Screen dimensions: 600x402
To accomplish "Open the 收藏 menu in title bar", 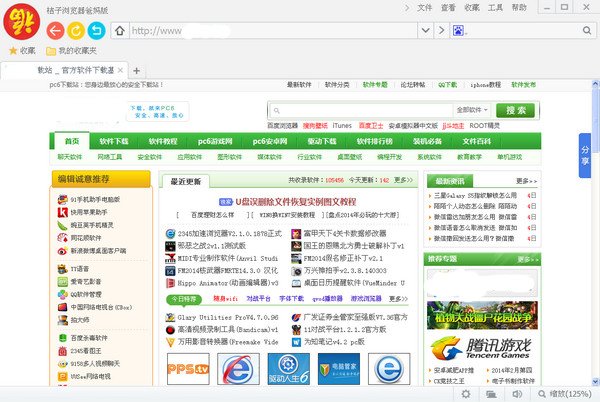I will click(472, 8).
